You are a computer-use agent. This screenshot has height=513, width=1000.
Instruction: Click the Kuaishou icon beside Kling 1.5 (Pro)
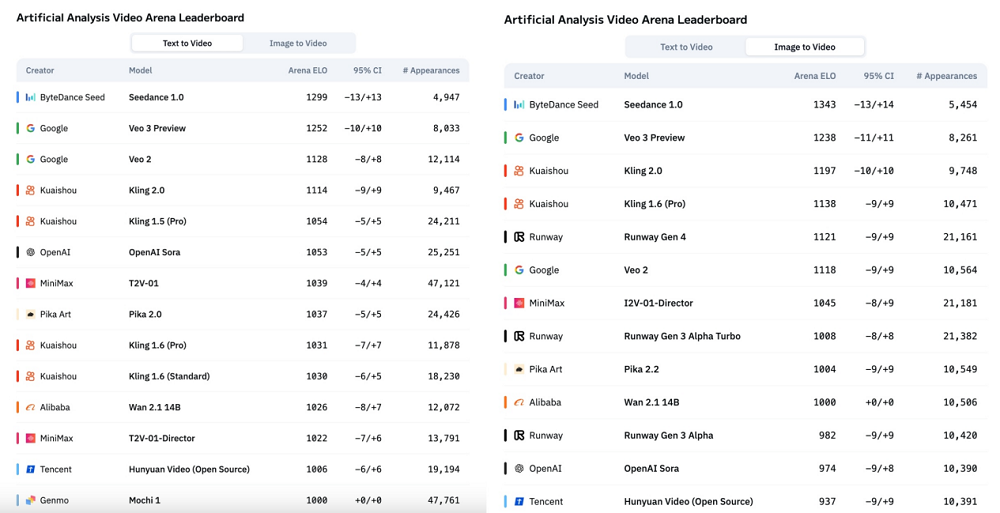[x=31, y=221]
